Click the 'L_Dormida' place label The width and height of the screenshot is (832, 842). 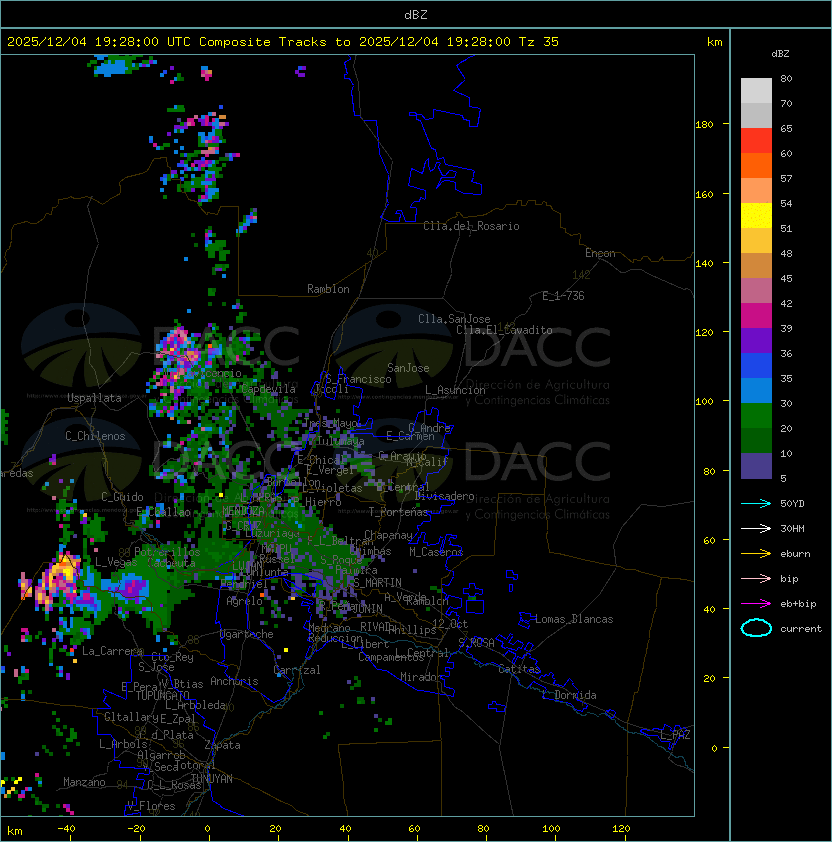point(569,695)
